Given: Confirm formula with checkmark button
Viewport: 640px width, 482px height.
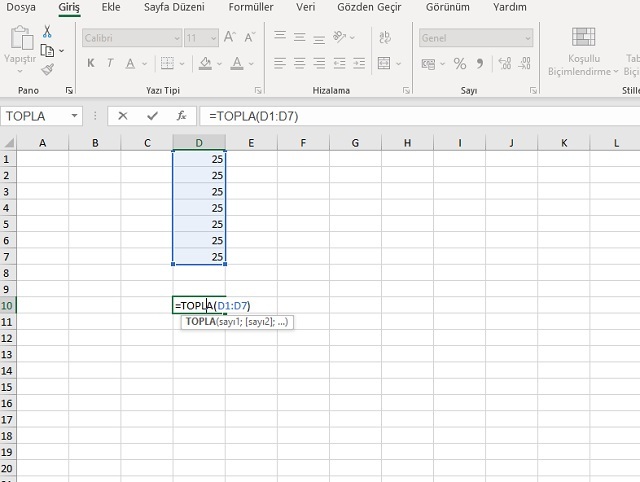Looking at the screenshot, I should point(152,116).
